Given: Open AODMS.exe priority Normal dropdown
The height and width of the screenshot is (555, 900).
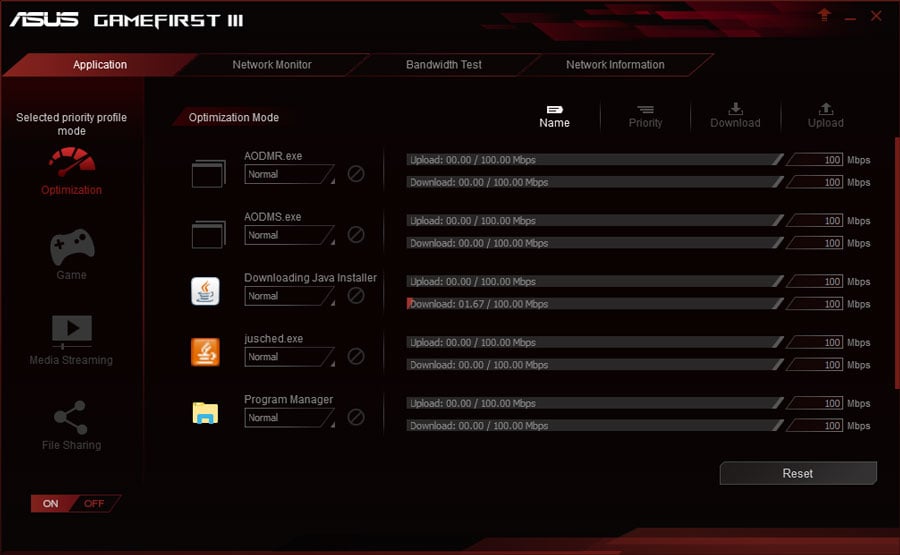Looking at the screenshot, I should (x=290, y=235).
